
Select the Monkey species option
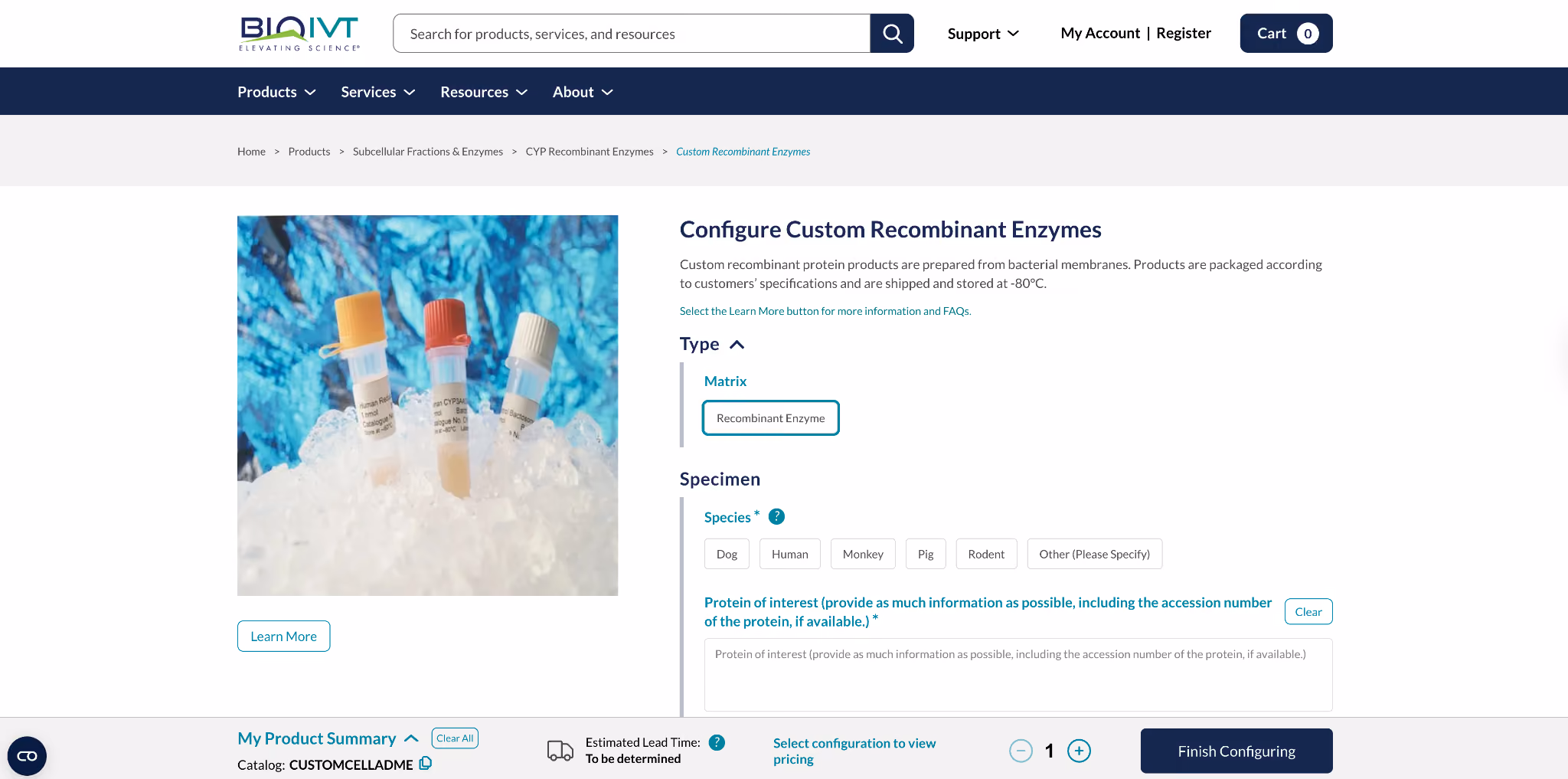[x=863, y=554]
